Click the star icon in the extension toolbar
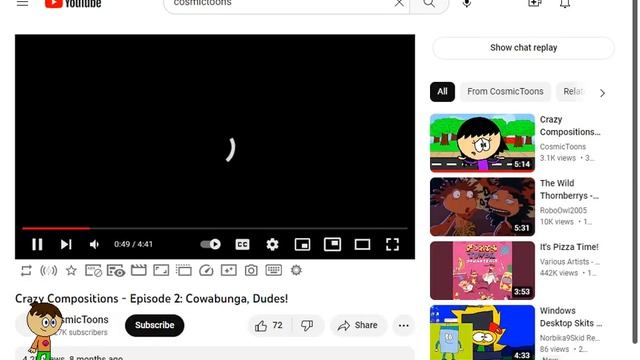Viewport: 640px width, 360px height. [x=71, y=270]
